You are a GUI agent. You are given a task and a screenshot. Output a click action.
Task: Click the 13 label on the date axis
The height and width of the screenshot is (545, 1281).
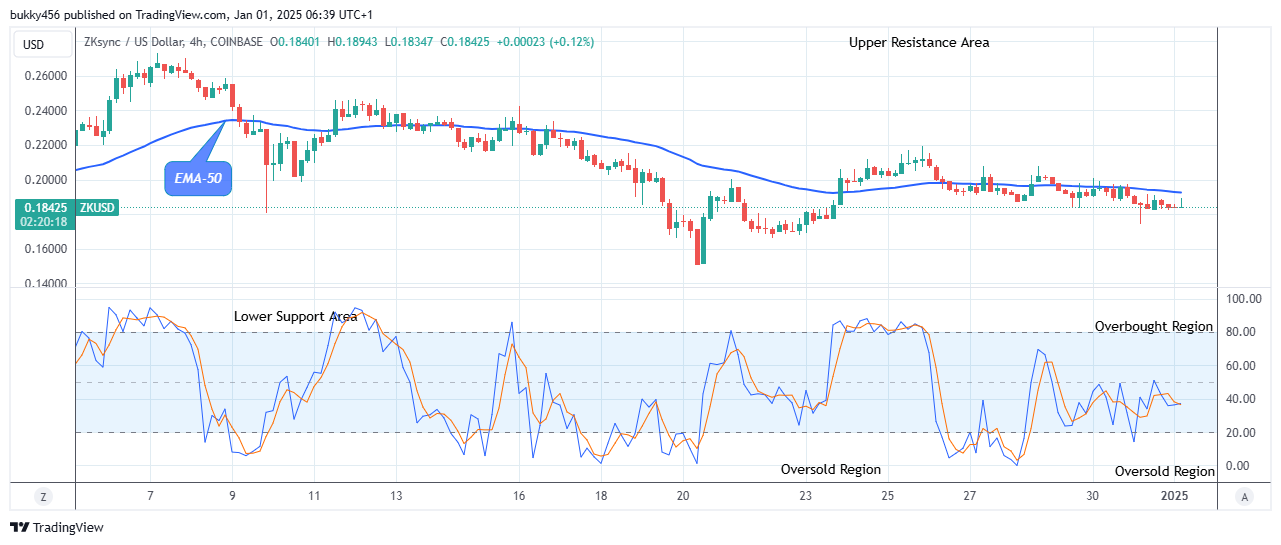(x=396, y=496)
